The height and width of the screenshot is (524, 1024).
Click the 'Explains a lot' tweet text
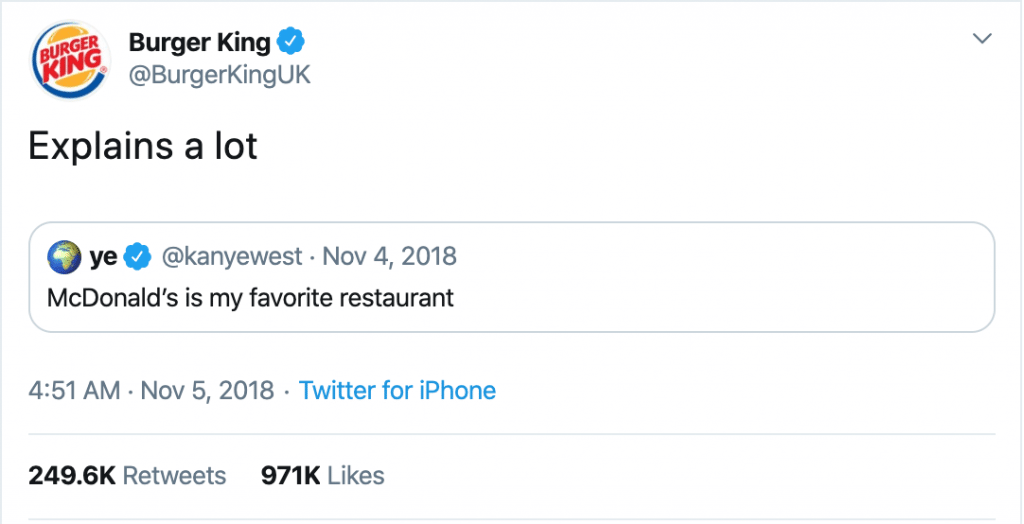(x=143, y=147)
